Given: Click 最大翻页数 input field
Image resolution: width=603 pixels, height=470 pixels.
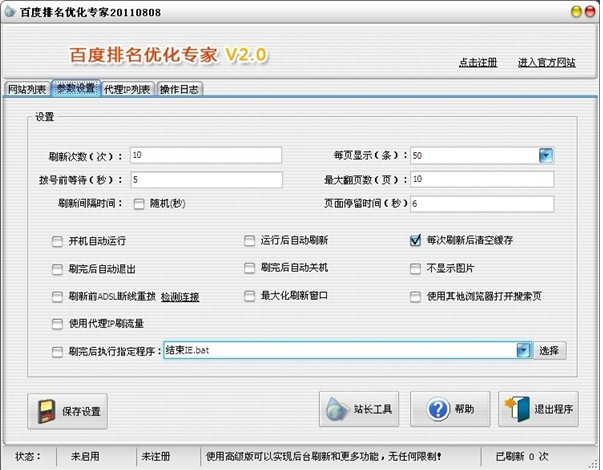Looking at the screenshot, I should click(x=482, y=179).
